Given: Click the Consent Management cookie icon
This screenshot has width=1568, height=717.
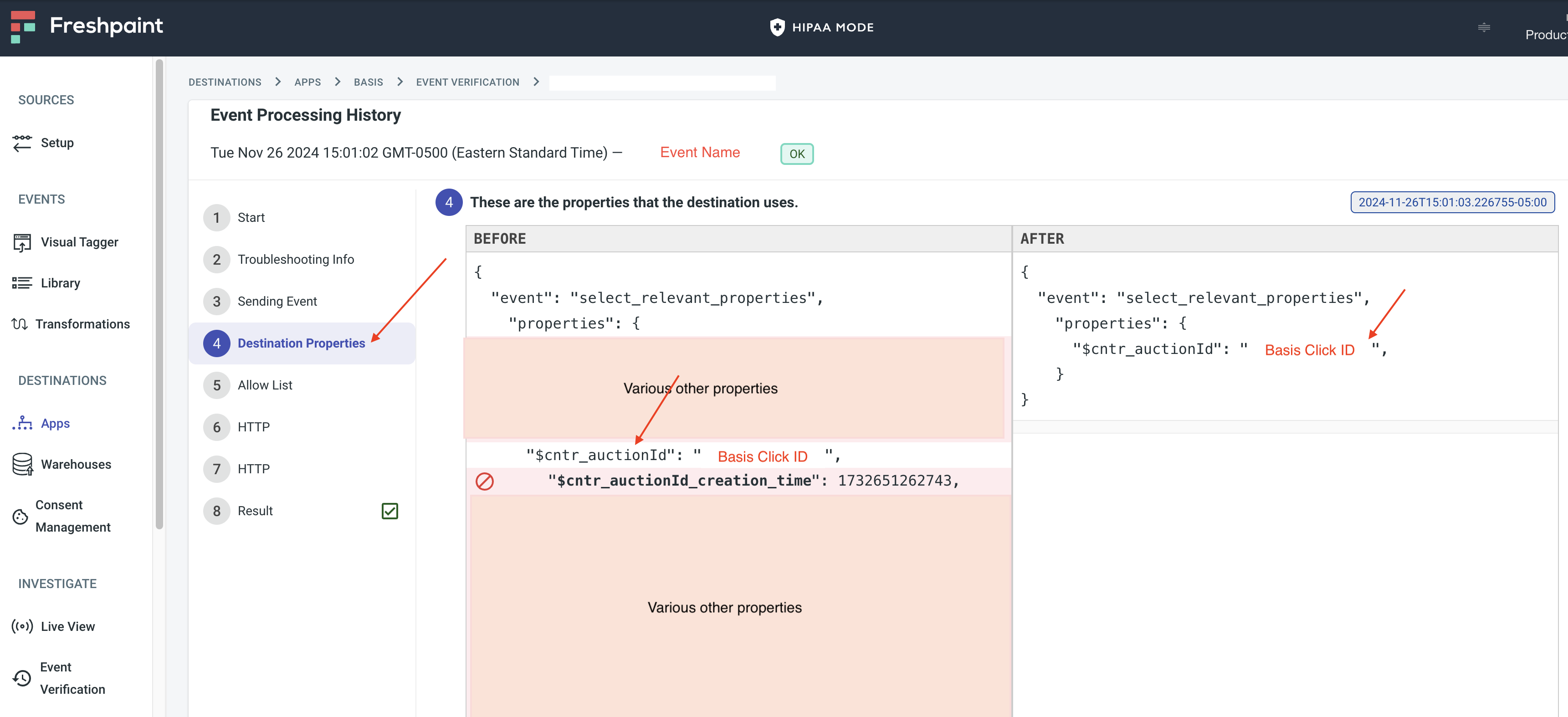Looking at the screenshot, I should click(x=20, y=517).
